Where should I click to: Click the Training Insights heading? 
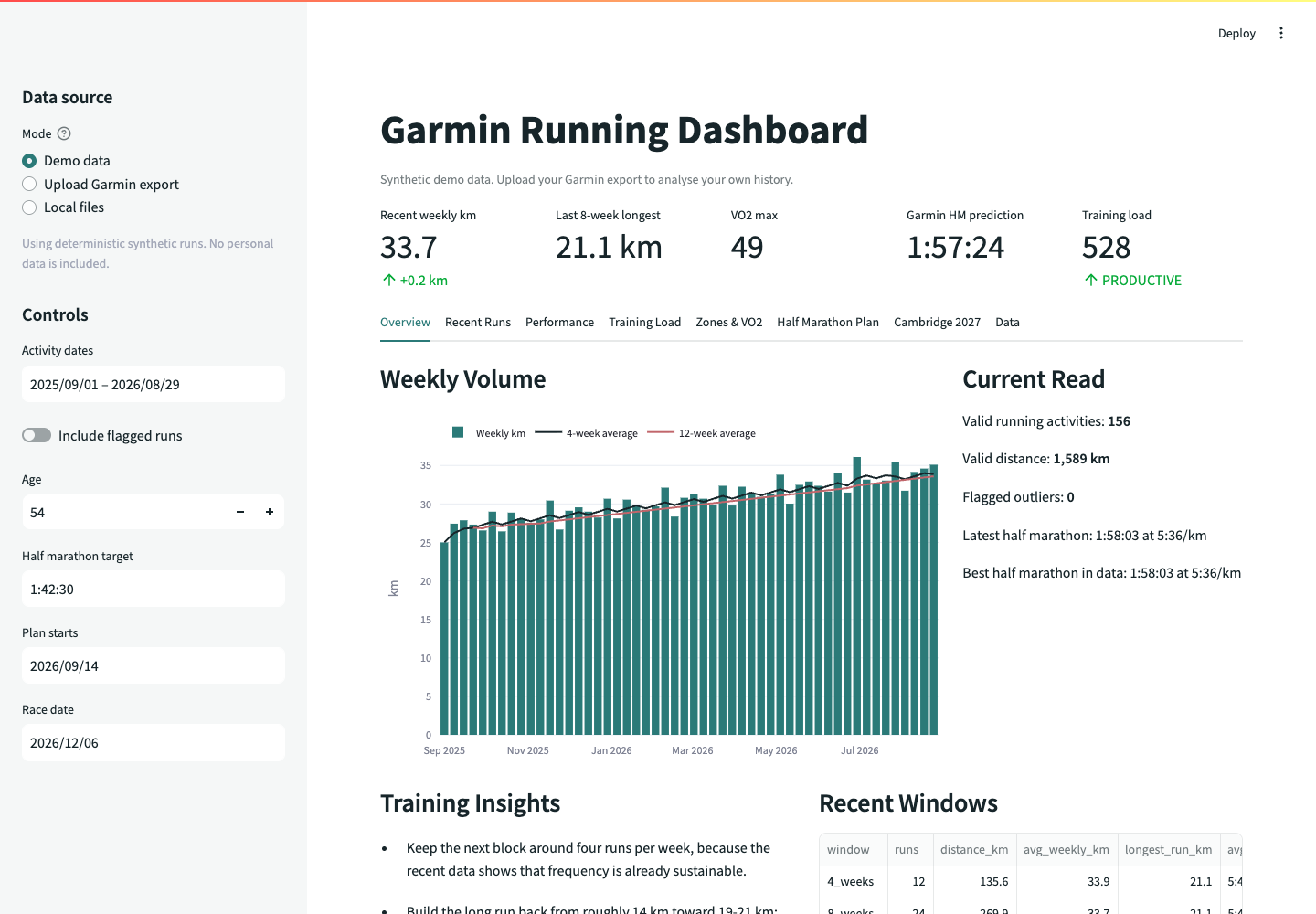[470, 802]
